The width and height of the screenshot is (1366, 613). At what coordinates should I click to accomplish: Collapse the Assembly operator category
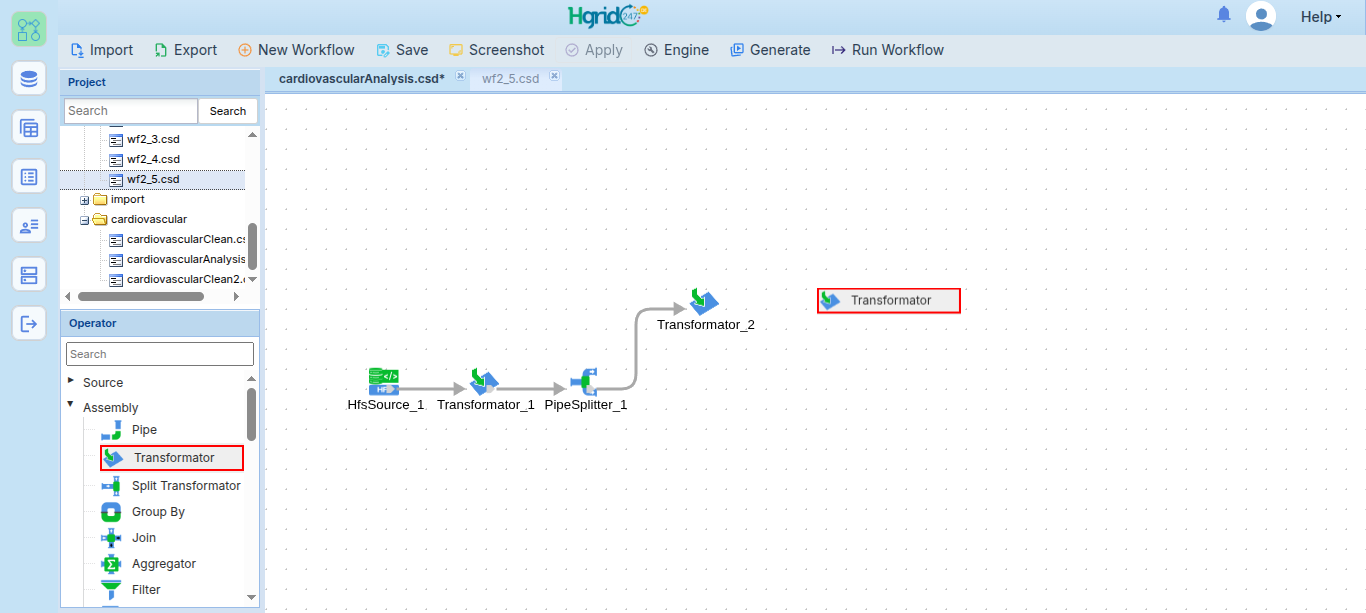(x=71, y=405)
